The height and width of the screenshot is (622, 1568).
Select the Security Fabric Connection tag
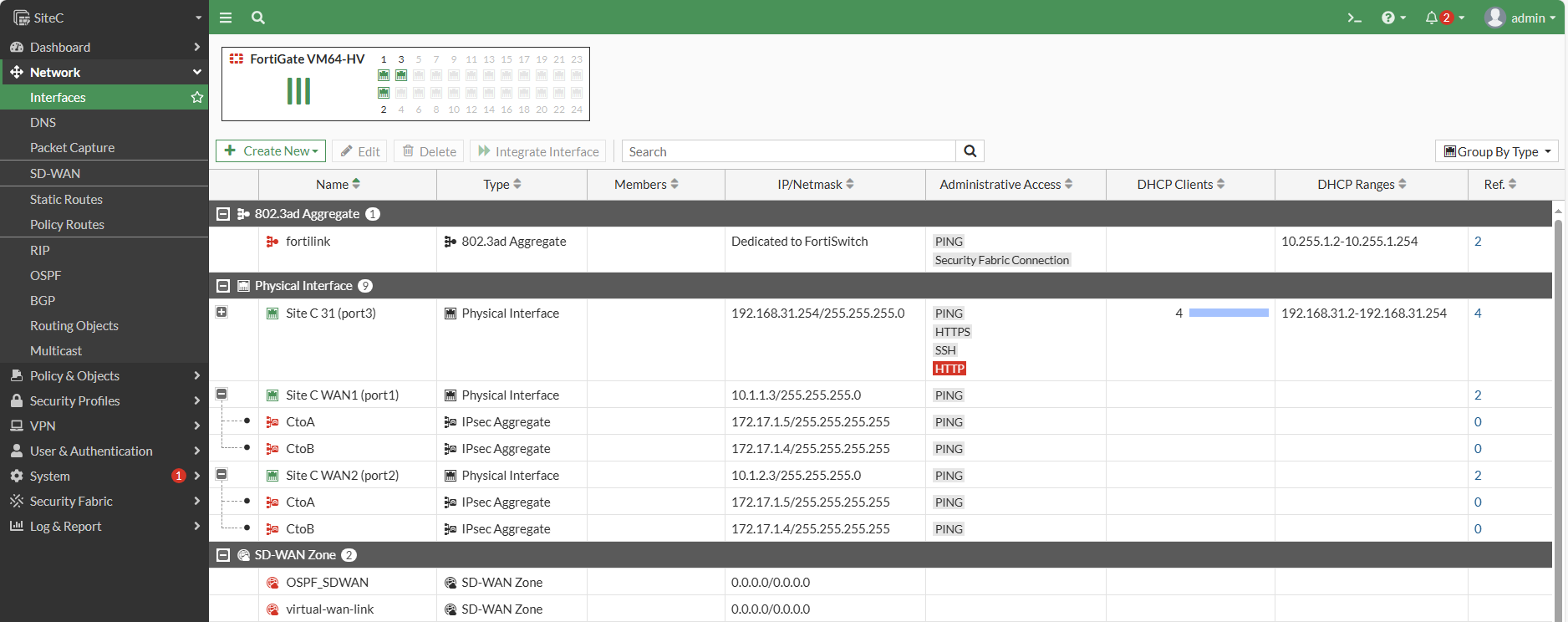tap(1002, 260)
